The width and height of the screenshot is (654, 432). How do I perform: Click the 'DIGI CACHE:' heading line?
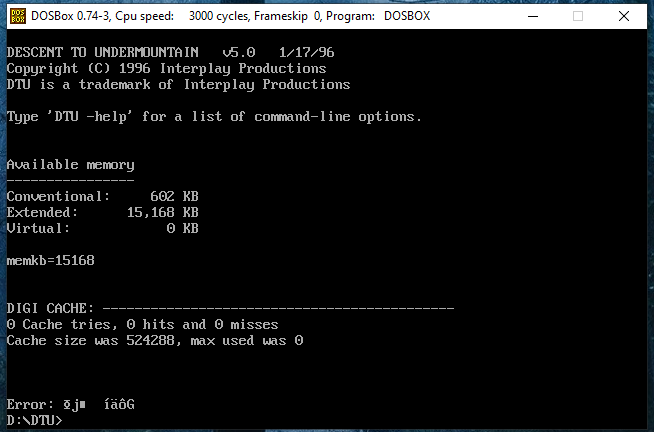230,309
